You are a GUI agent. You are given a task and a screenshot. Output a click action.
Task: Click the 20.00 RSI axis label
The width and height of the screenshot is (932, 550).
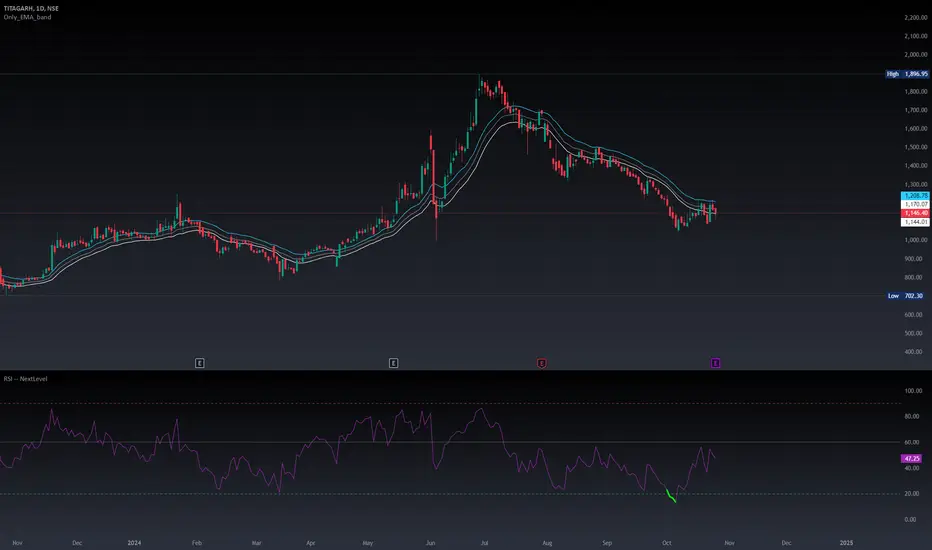tap(911, 494)
